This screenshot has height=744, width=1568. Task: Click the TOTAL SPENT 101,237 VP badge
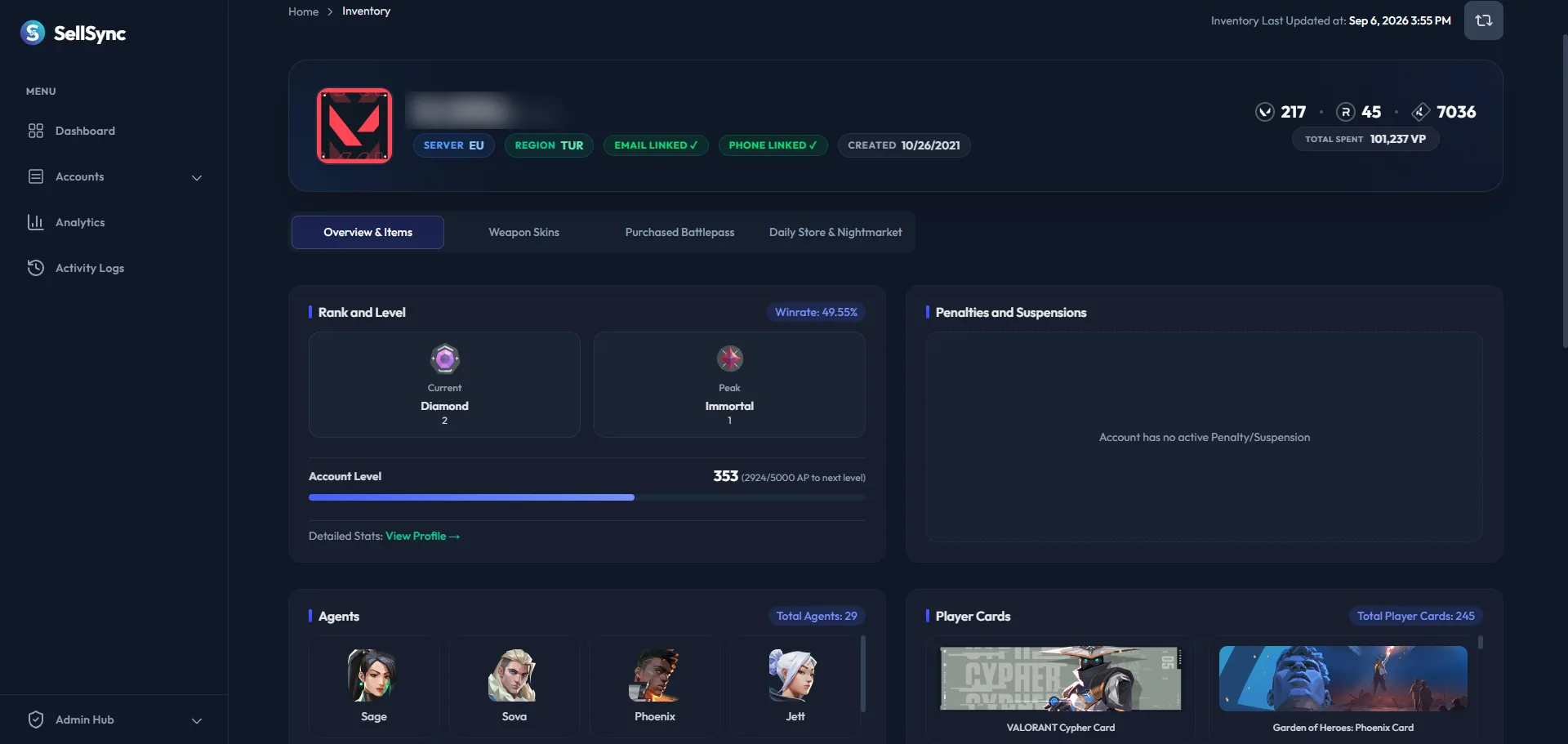point(1365,139)
